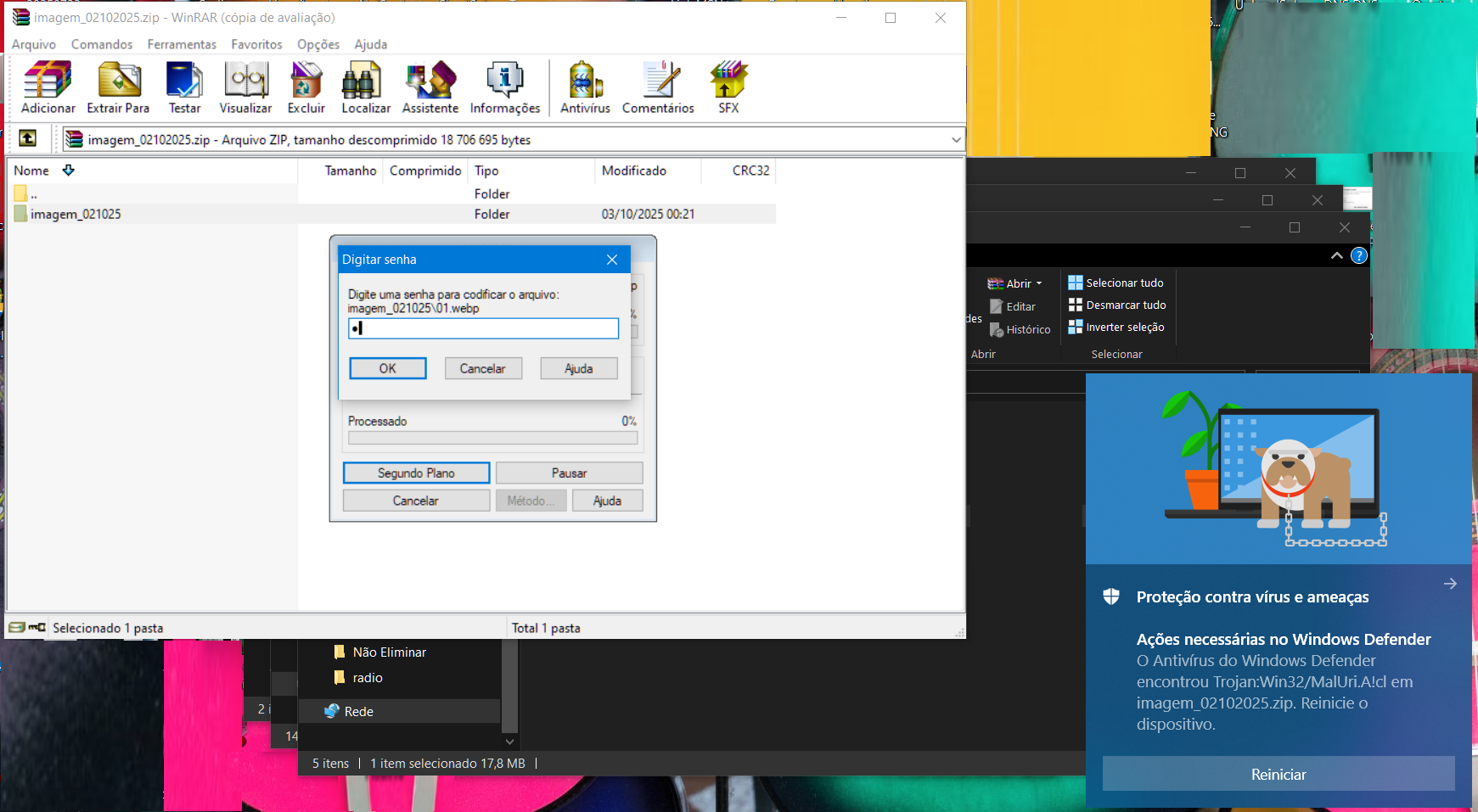Click the Tipo column header
Screen dimensions: 1478x812
pyautogui.click(x=486, y=171)
